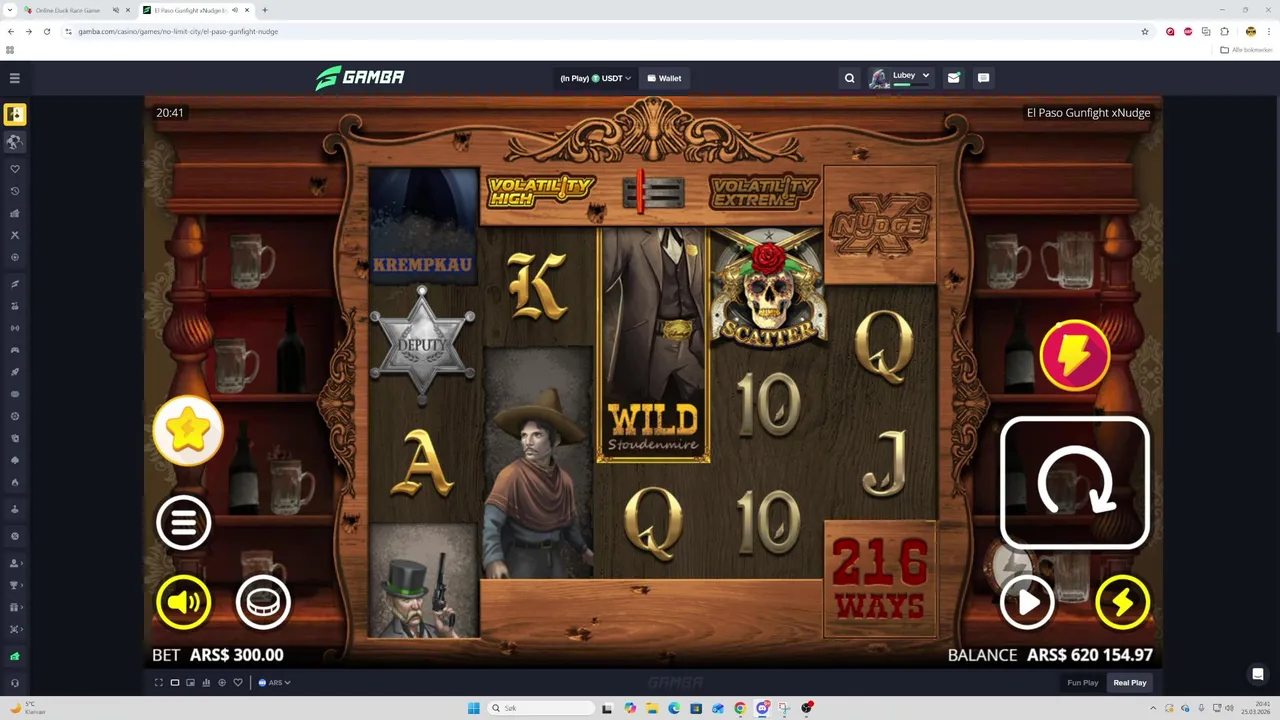This screenshot has width=1280, height=720.
Task: Switch to Fun Play mode
Action: point(1083,683)
